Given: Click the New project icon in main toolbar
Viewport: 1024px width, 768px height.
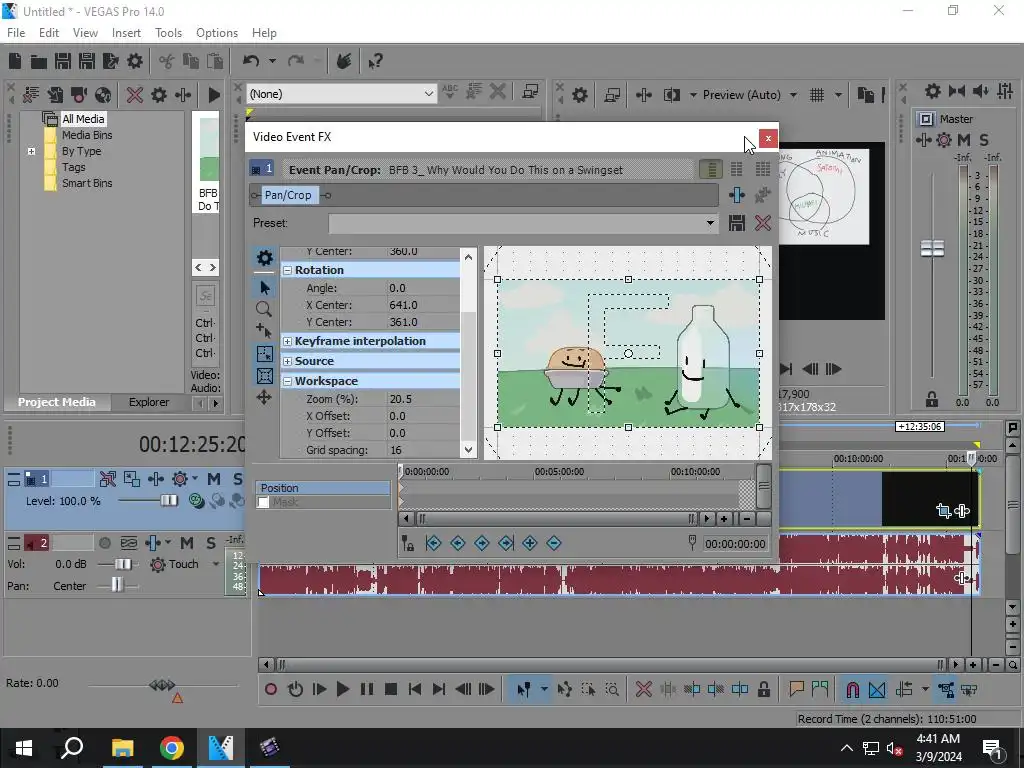Looking at the screenshot, I should pyautogui.click(x=15, y=61).
